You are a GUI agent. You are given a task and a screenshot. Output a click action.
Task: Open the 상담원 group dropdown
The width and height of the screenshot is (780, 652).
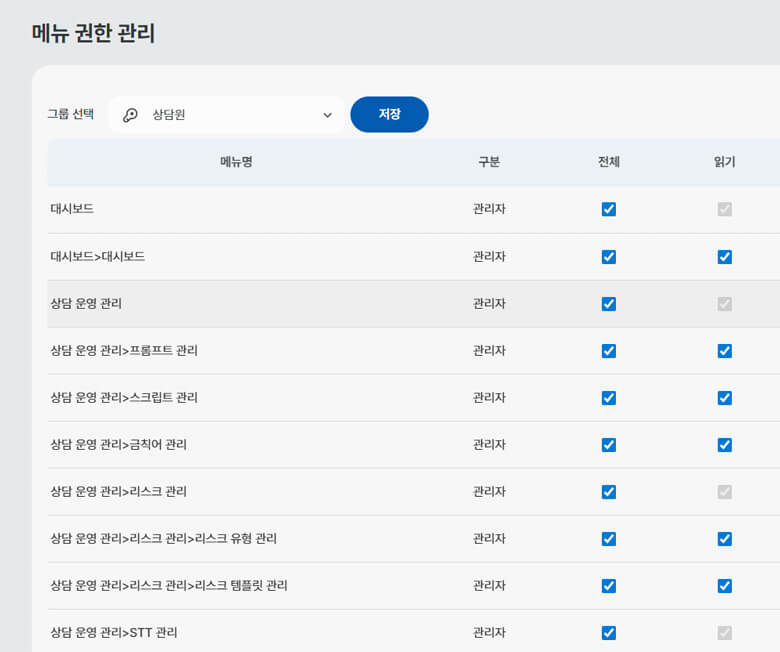point(226,115)
